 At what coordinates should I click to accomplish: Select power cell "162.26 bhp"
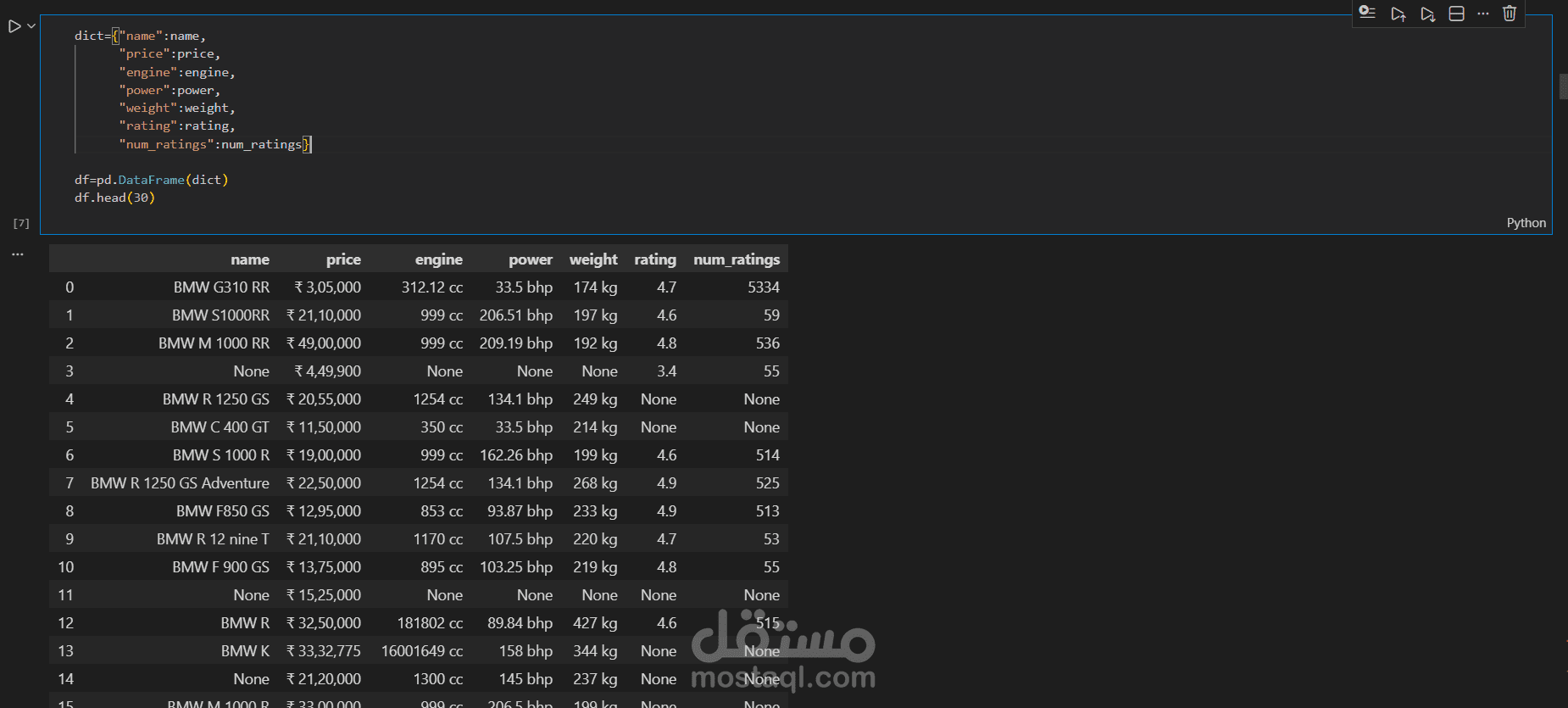click(x=516, y=455)
